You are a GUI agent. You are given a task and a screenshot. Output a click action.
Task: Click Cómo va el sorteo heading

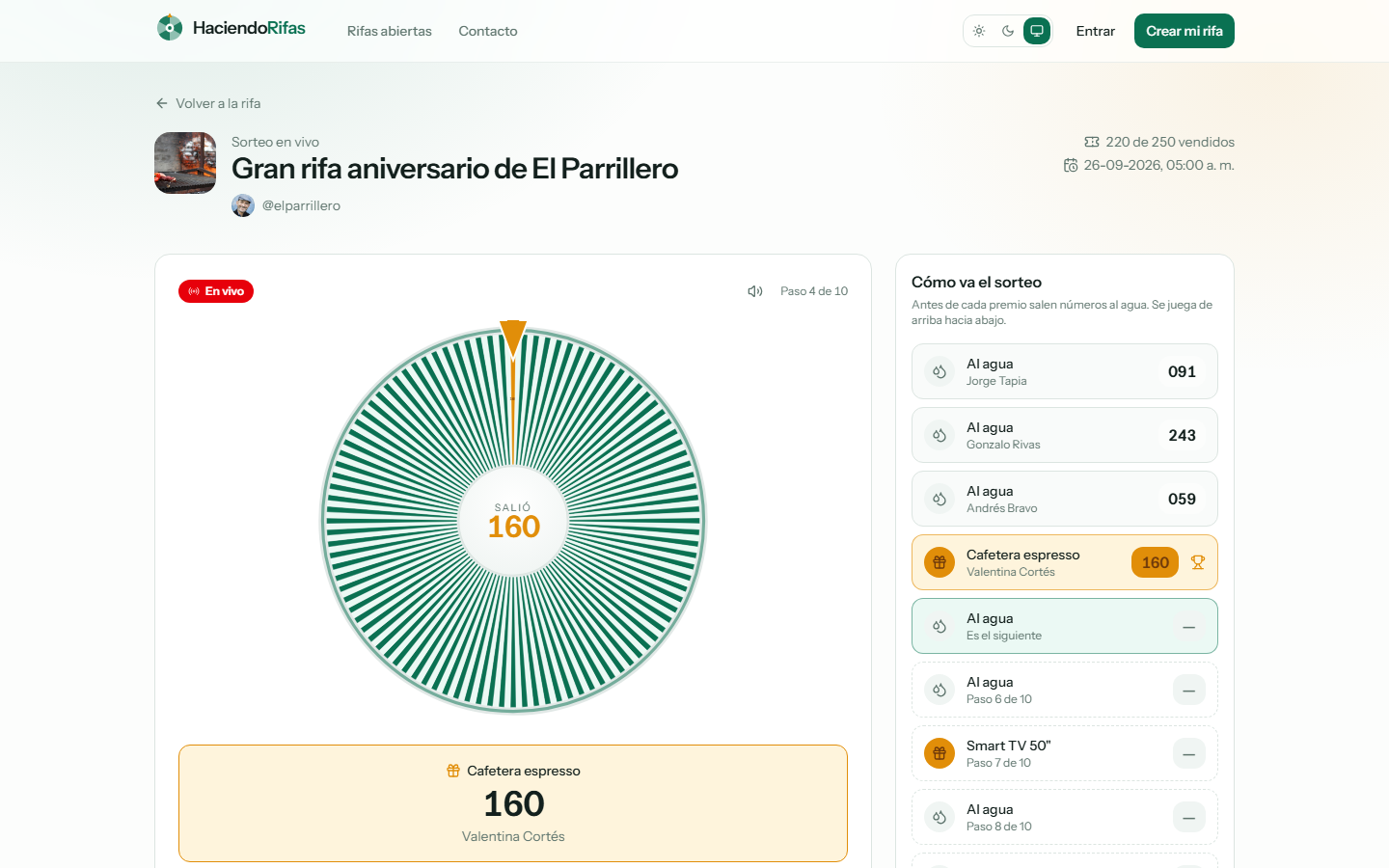(x=976, y=282)
